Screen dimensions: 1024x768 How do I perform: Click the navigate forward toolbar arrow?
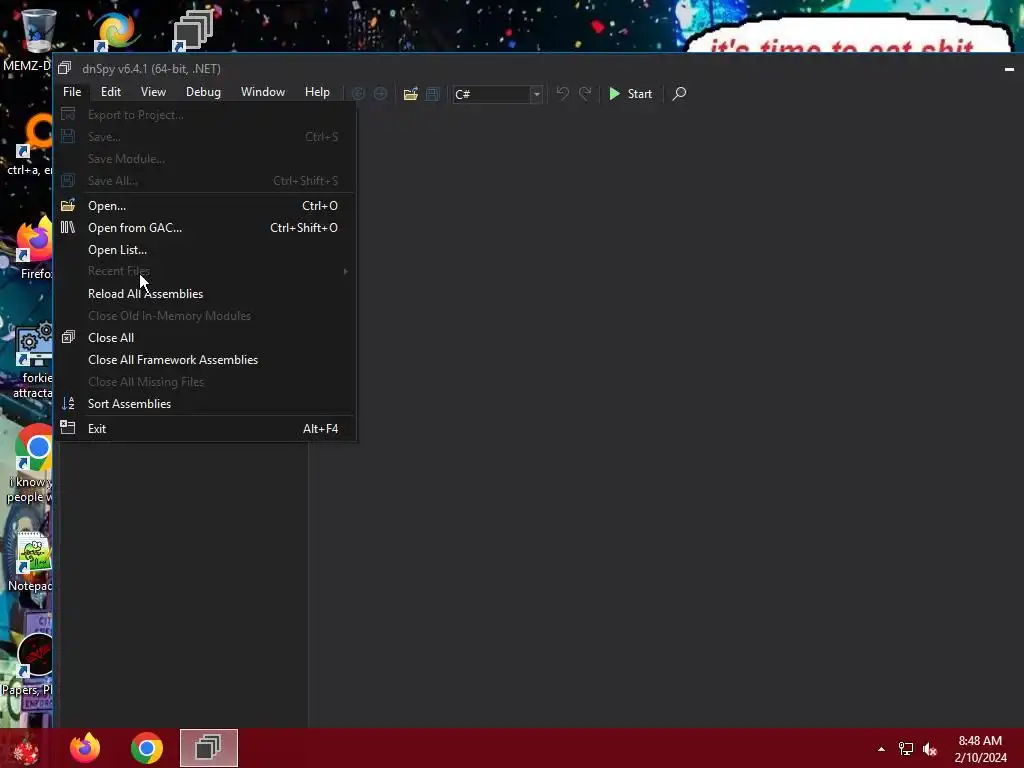[380, 94]
